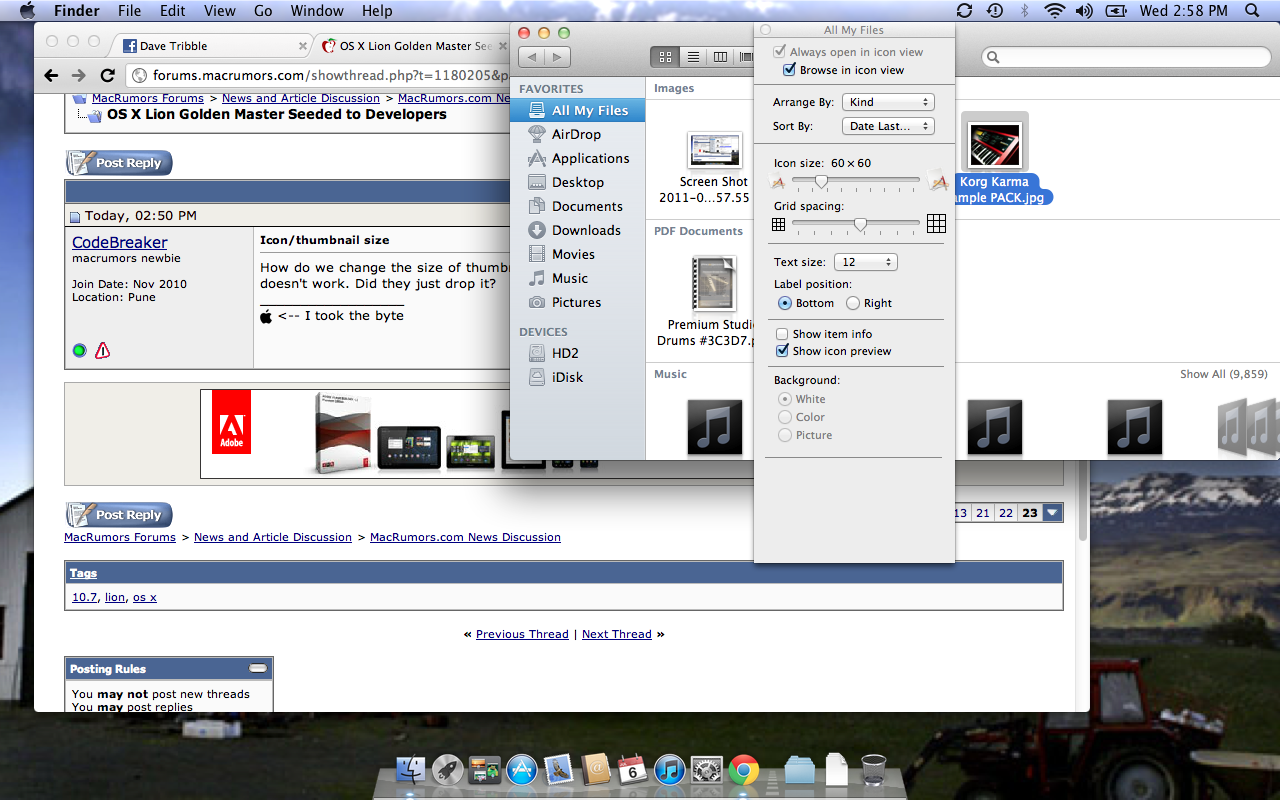Open System Preferences from the Dock
The width and height of the screenshot is (1280, 800).
(x=706, y=769)
